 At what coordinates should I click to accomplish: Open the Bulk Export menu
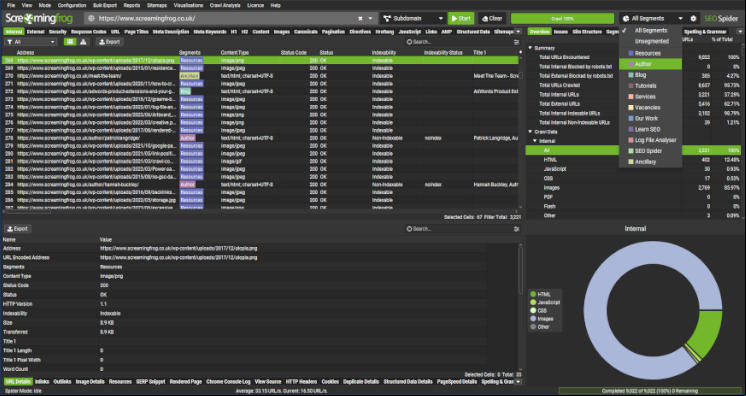[x=105, y=5]
